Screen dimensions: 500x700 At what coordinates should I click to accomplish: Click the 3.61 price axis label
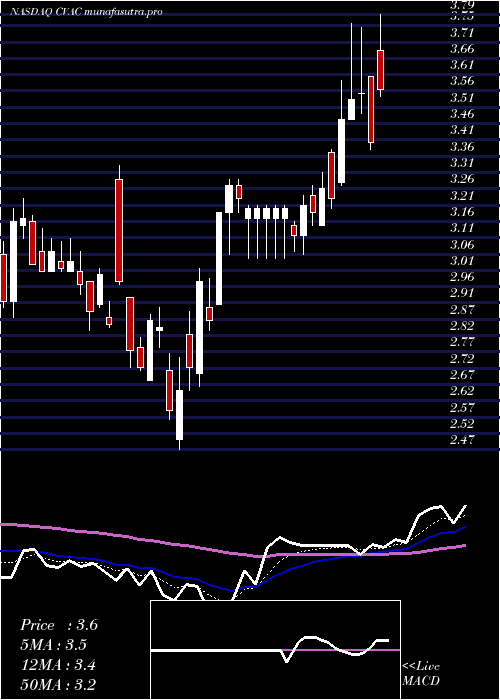pyautogui.click(x=461, y=65)
